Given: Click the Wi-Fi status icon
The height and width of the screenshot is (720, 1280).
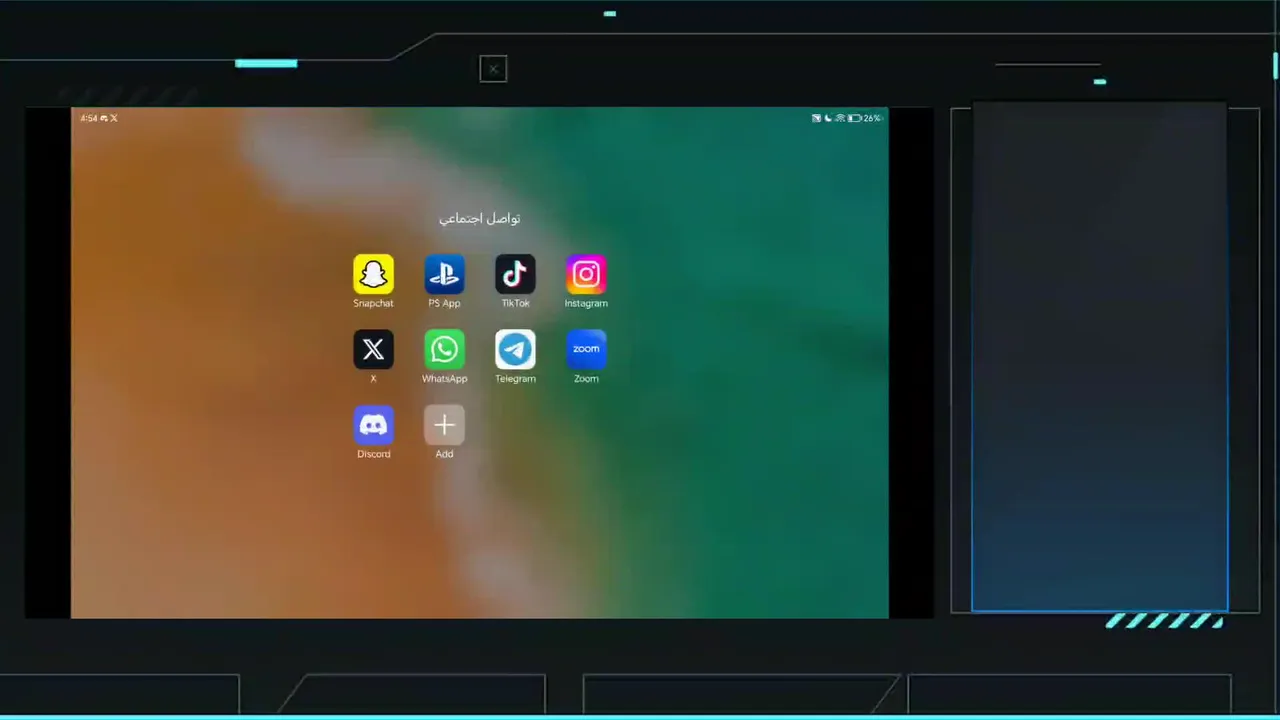Looking at the screenshot, I should 840,118.
